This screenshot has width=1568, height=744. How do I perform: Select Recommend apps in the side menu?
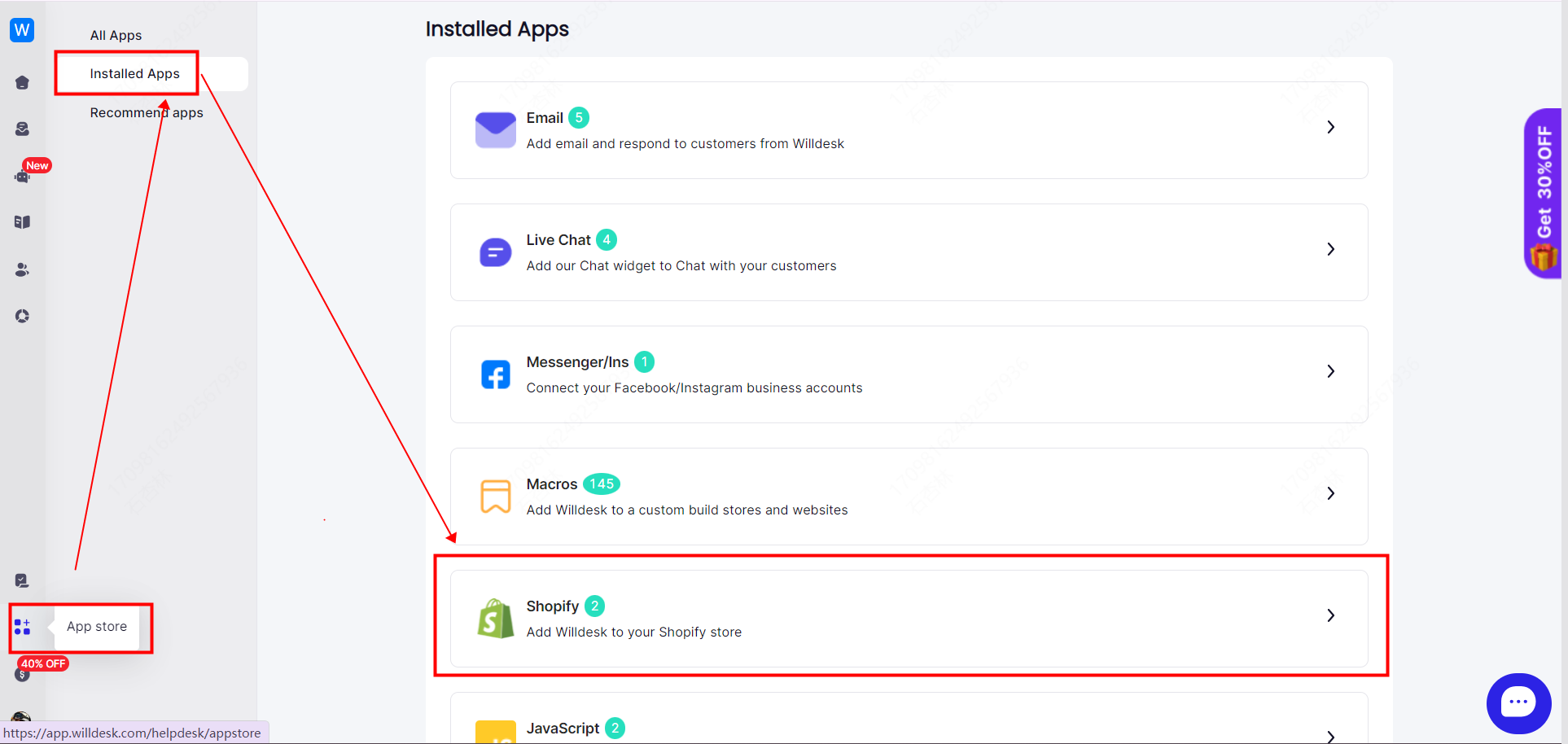click(147, 112)
